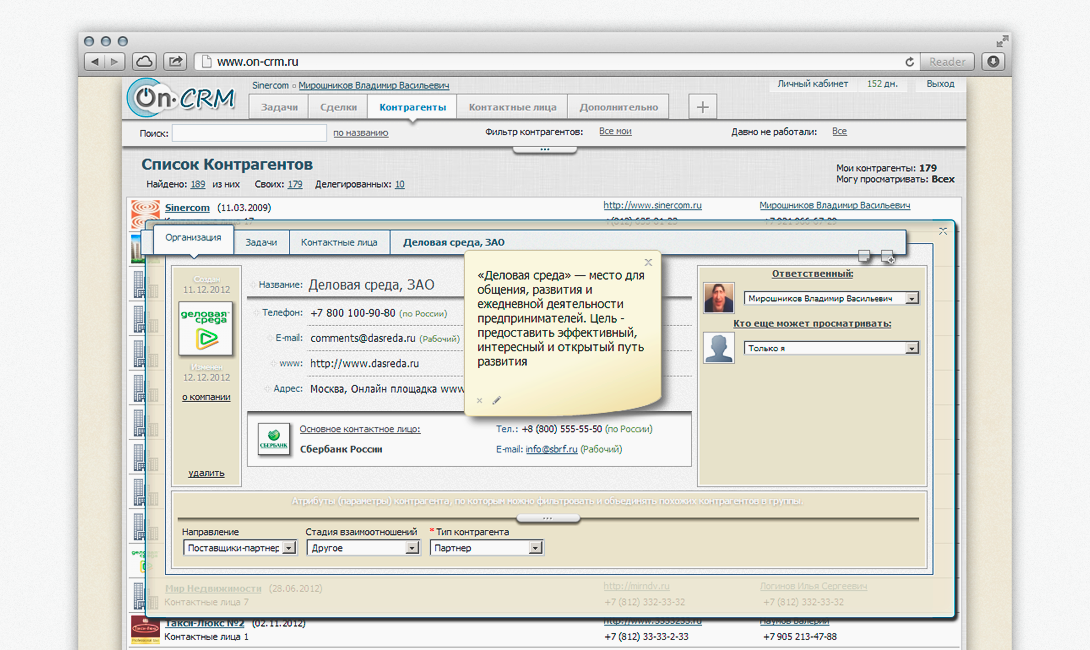Delete the note using small bottom x icon
This screenshot has height=650, width=1090.
tap(480, 400)
